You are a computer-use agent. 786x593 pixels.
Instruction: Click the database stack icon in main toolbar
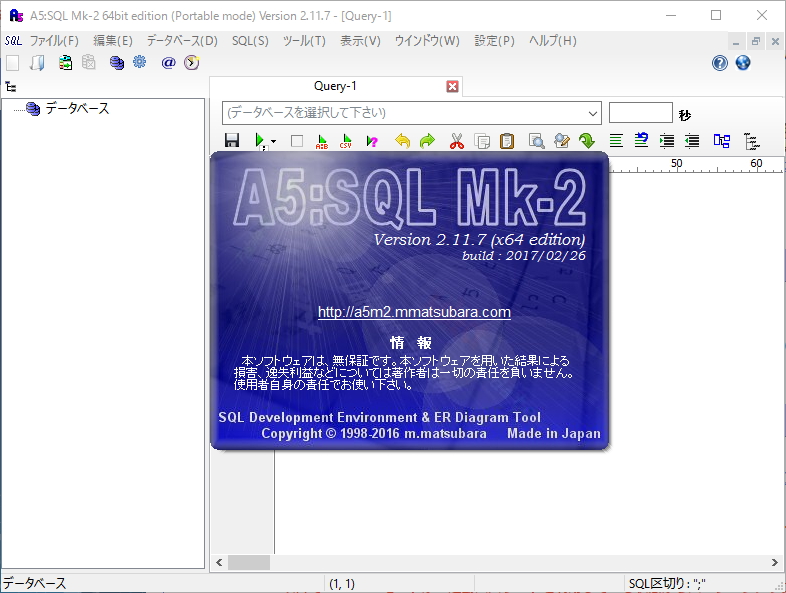(x=117, y=63)
